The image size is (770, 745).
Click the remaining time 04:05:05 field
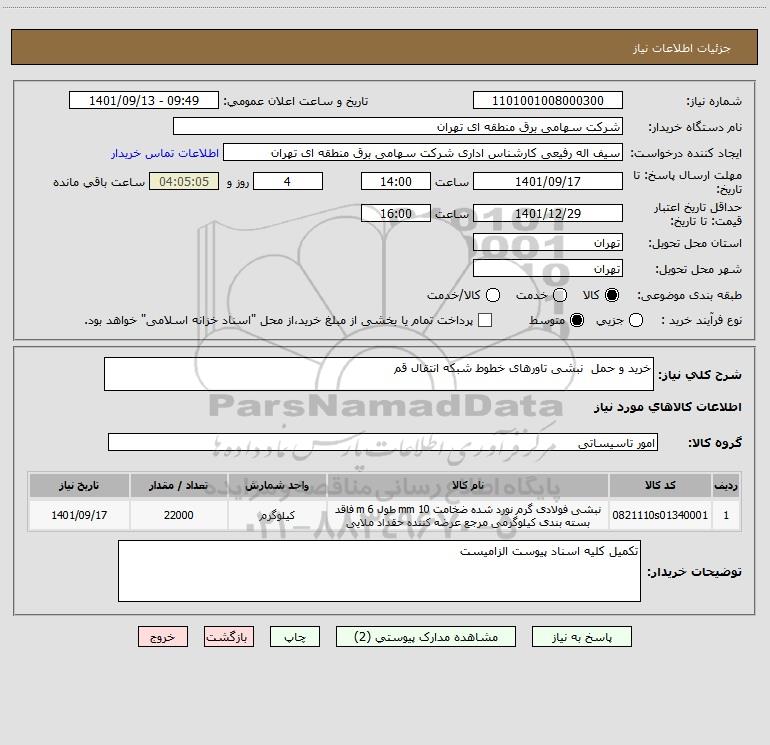click(184, 182)
